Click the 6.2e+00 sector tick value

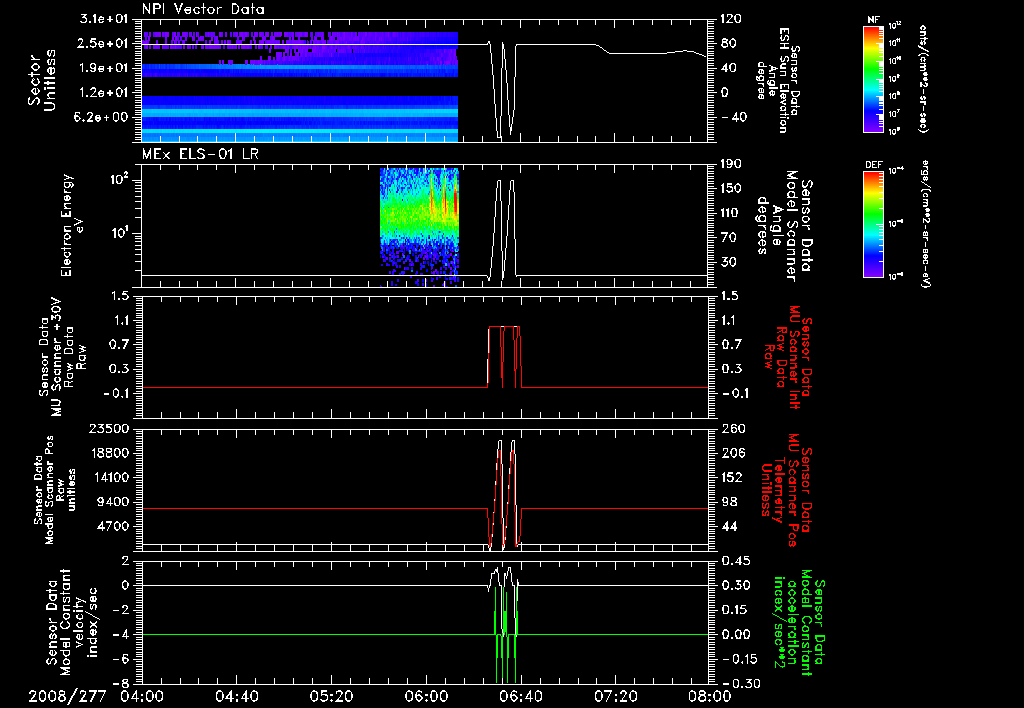click(x=103, y=117)
